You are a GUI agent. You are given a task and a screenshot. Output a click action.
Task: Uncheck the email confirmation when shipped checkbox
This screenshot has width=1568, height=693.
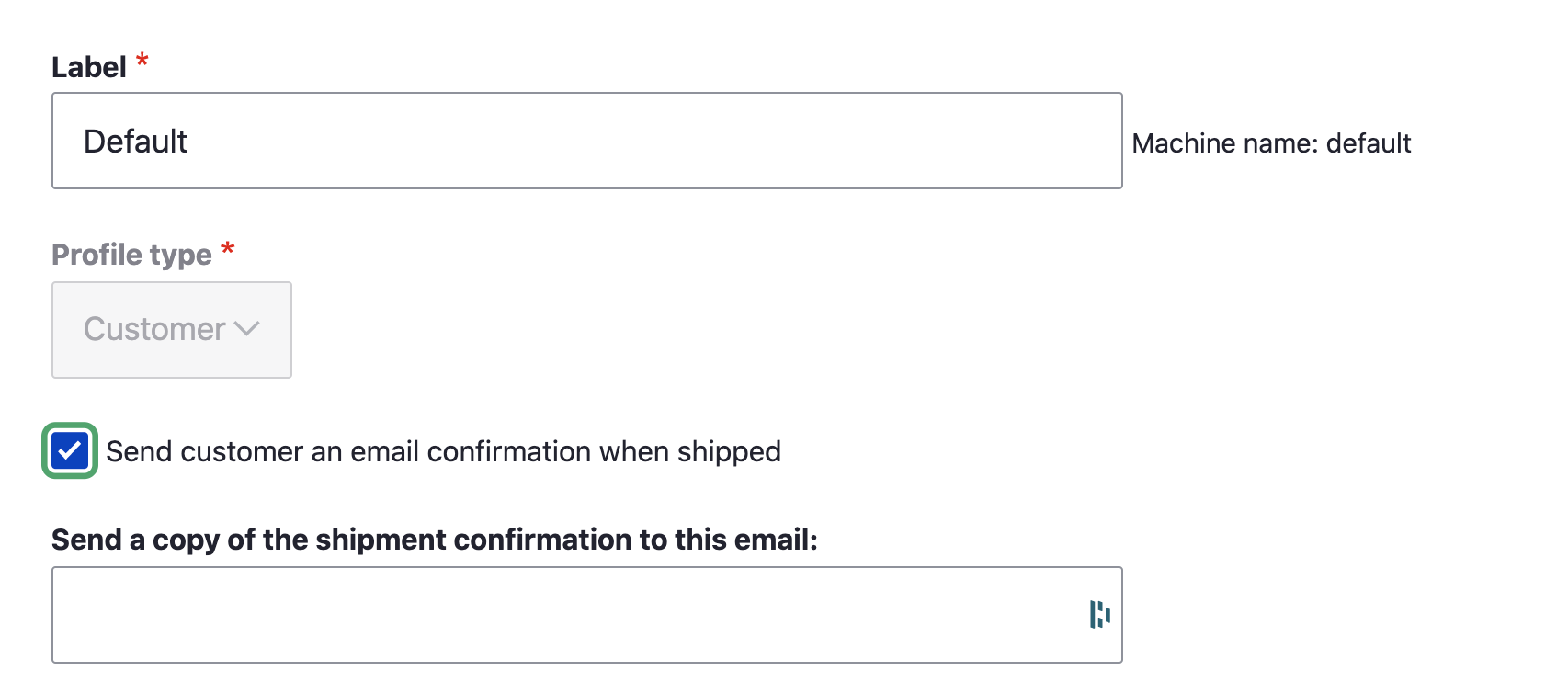pyautogui.click(x=70, y=451)
